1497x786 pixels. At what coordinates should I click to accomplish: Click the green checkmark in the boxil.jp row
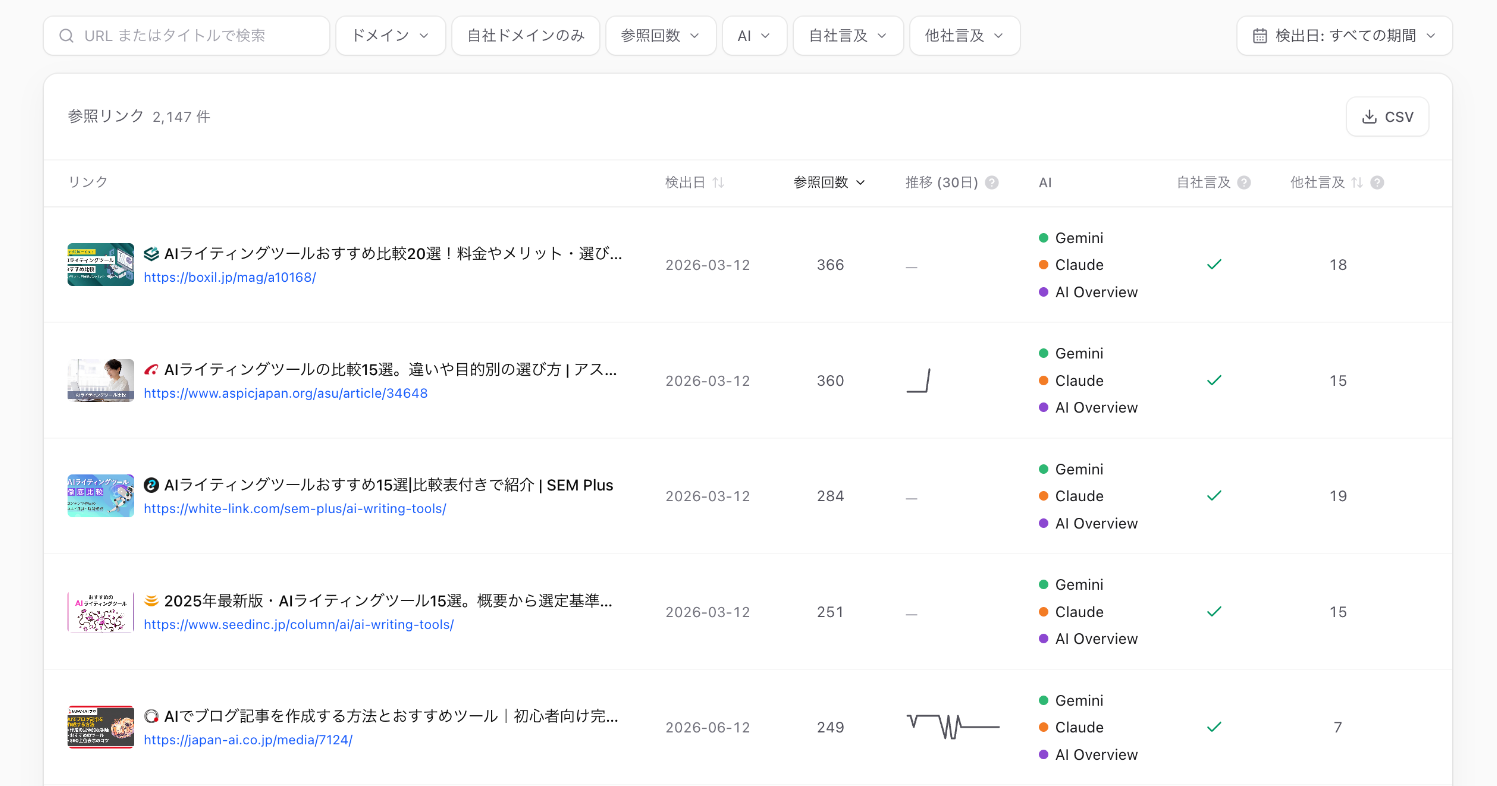pos(1214,265)
